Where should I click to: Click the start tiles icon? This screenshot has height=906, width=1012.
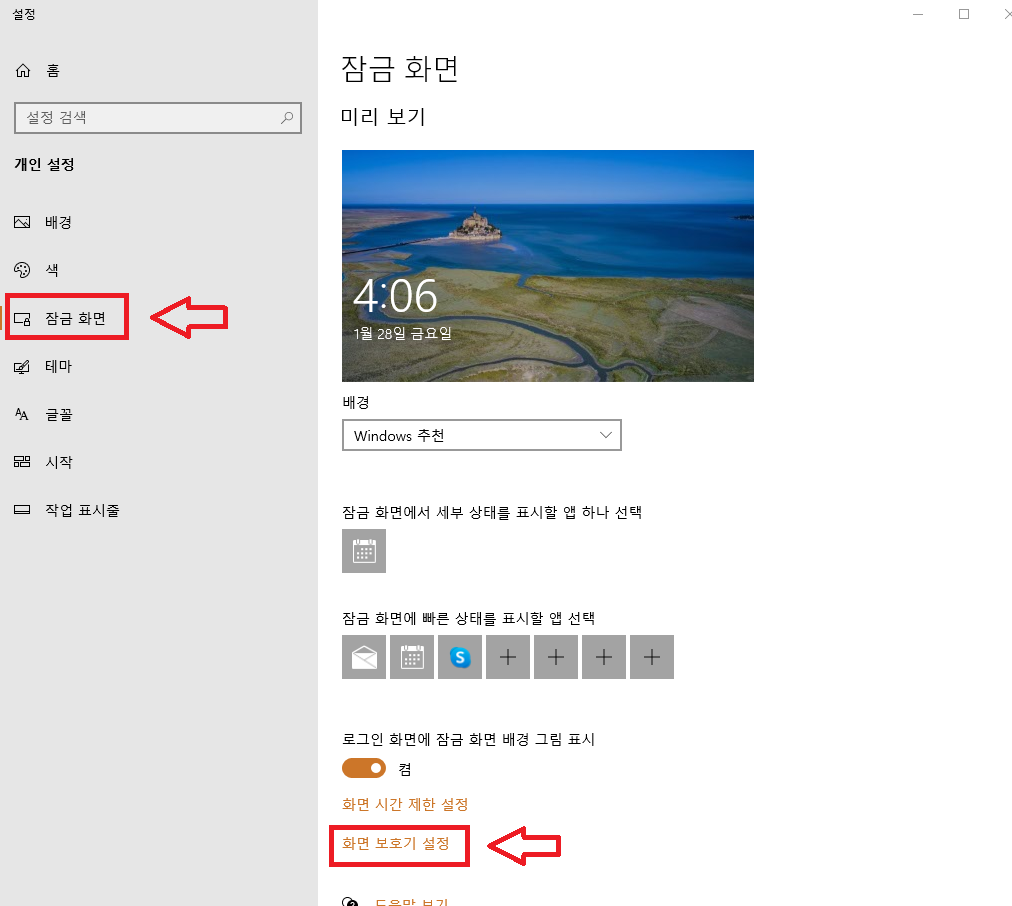[22, 461]
